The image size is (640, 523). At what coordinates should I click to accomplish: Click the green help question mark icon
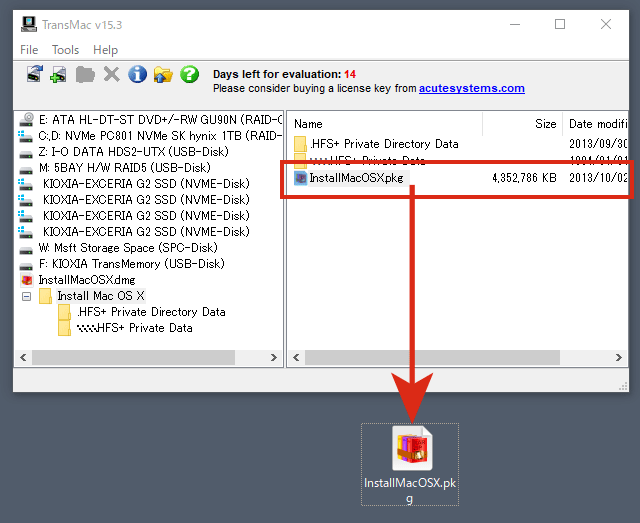[x=189, y=74]
